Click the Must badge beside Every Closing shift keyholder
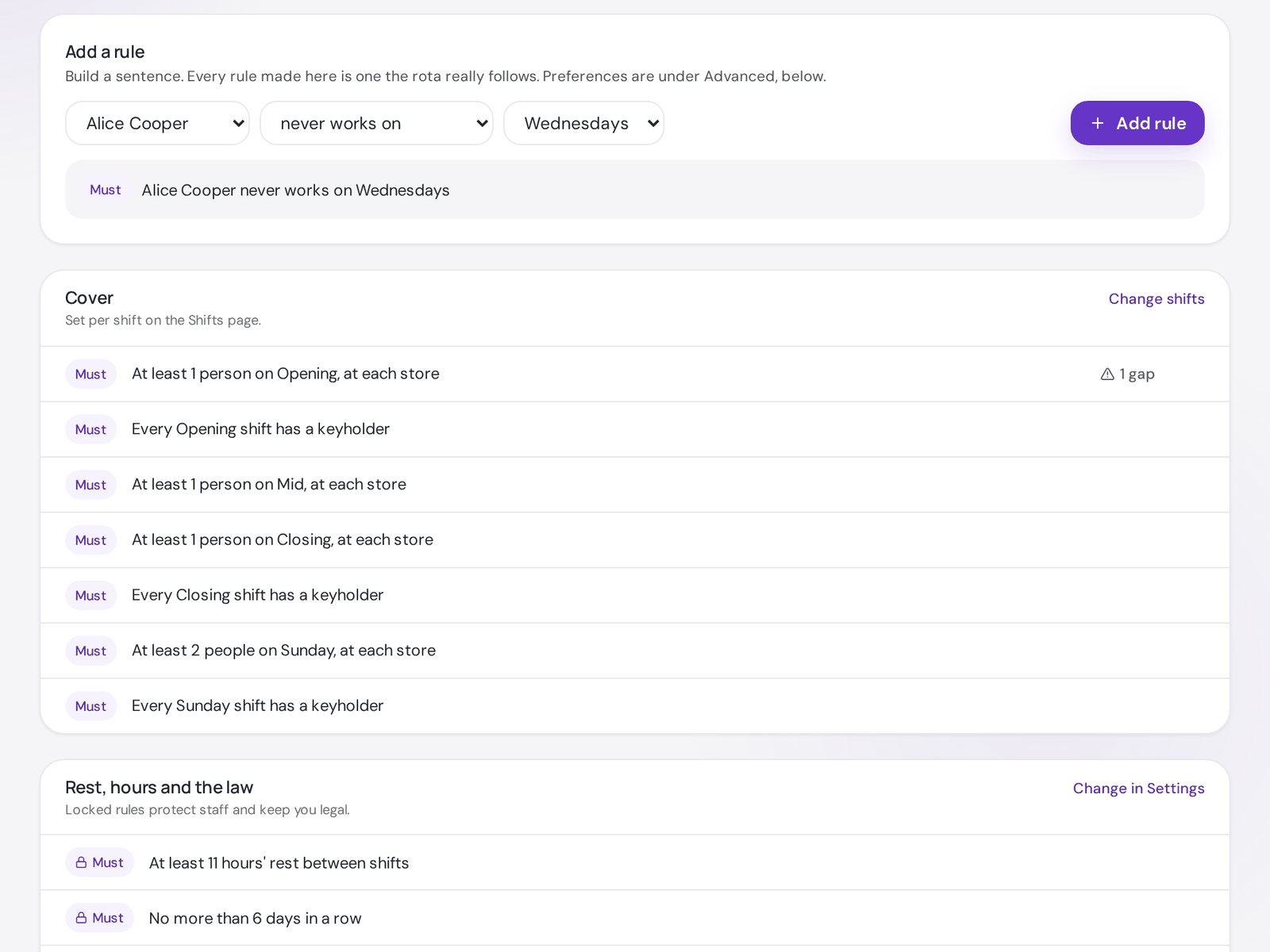This screenshot has height=952, width=1270. (x=90, y=596)
